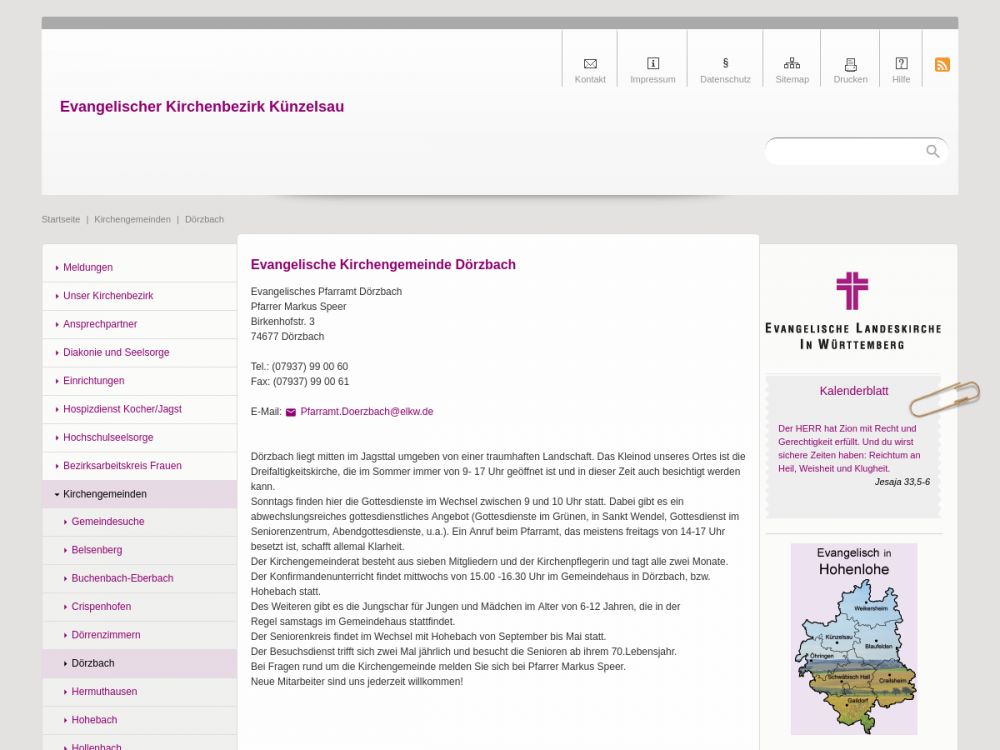Open the Sitemap icon
The image size is (1000, 750).
(x=792, y=64)
